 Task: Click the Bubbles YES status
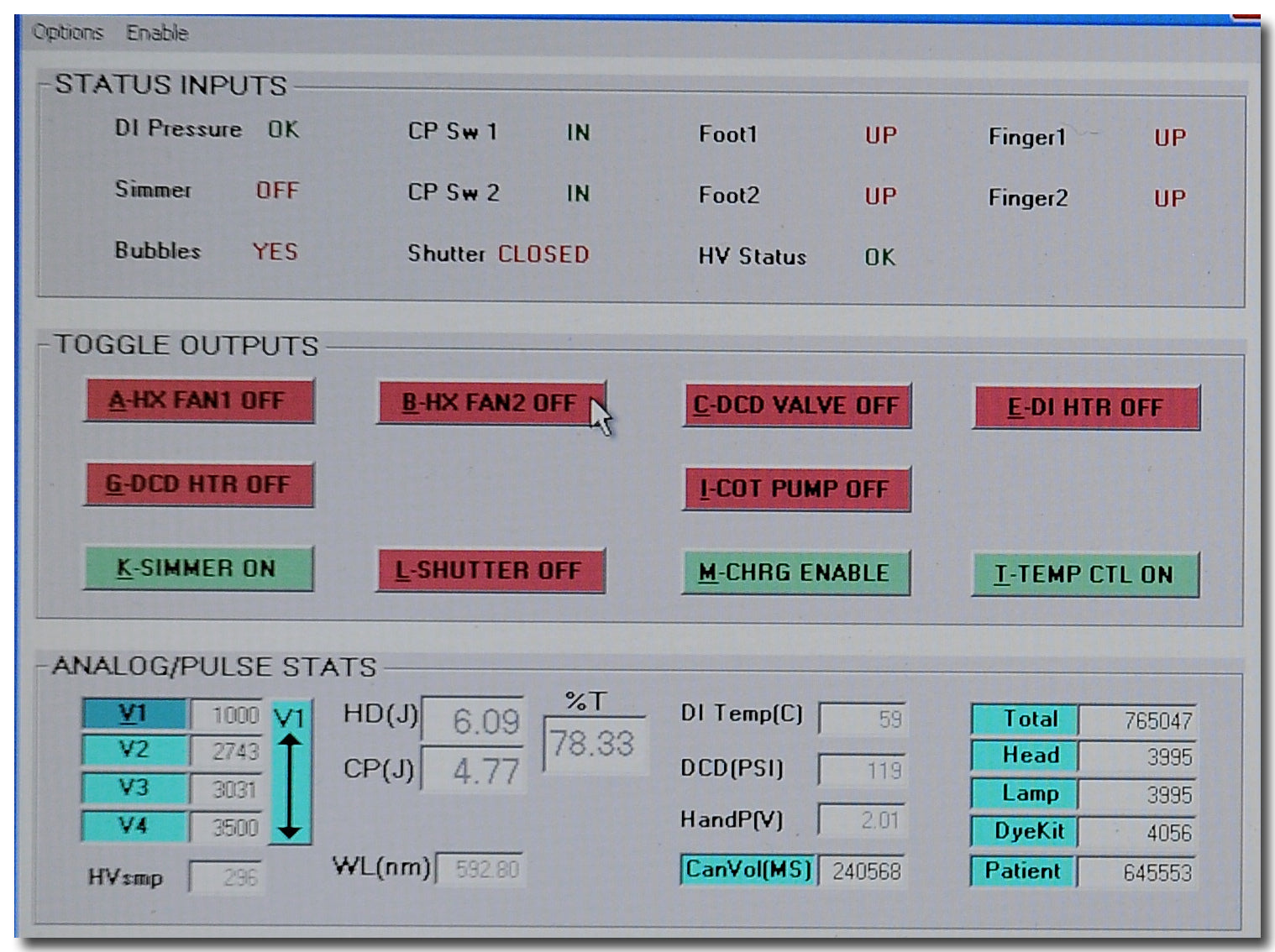click(275, 252)
